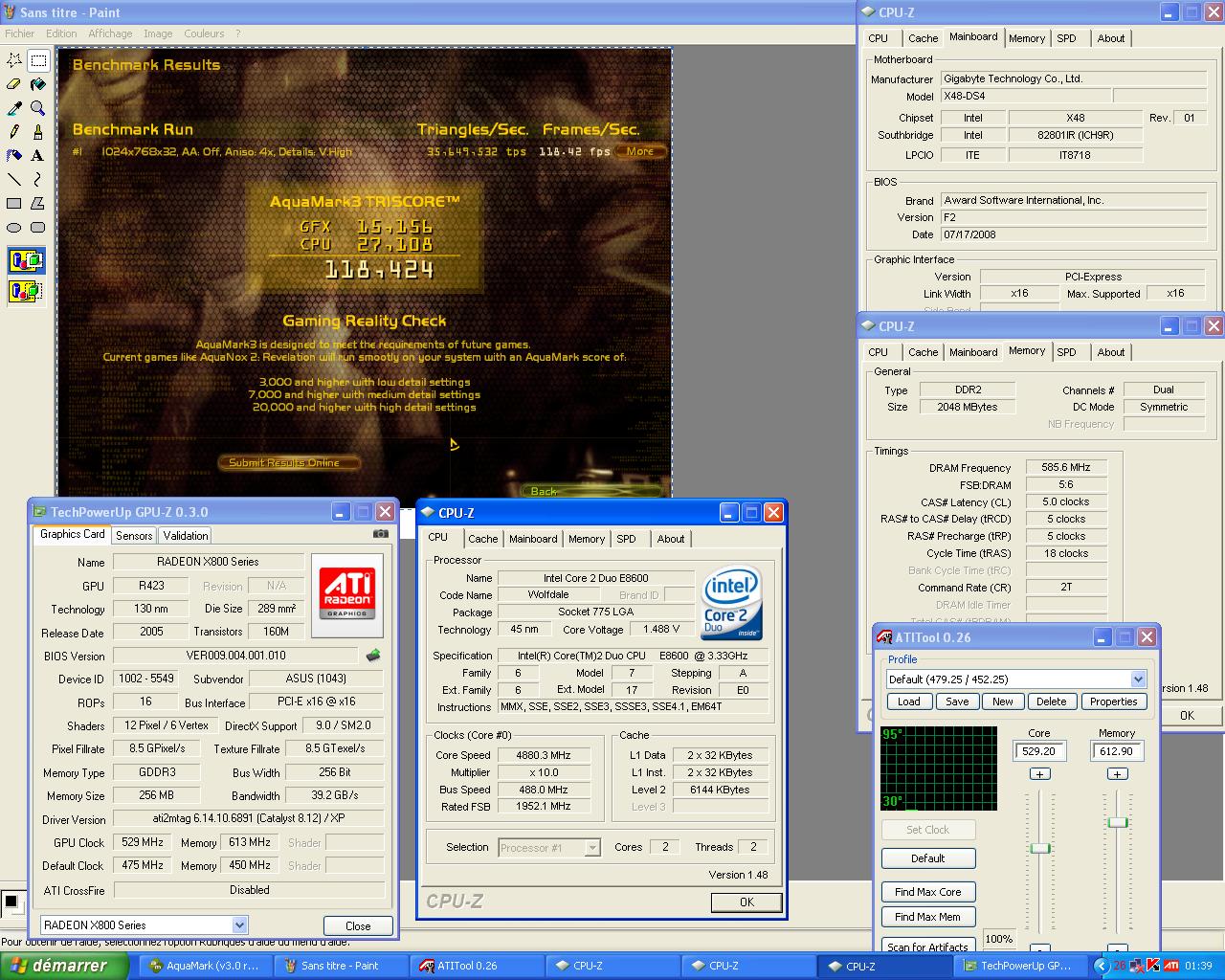Screen dimensions: 1225x980
Task: Open SPD tab in CPU-Z Memory window
Action: [x=1066, y=352]
